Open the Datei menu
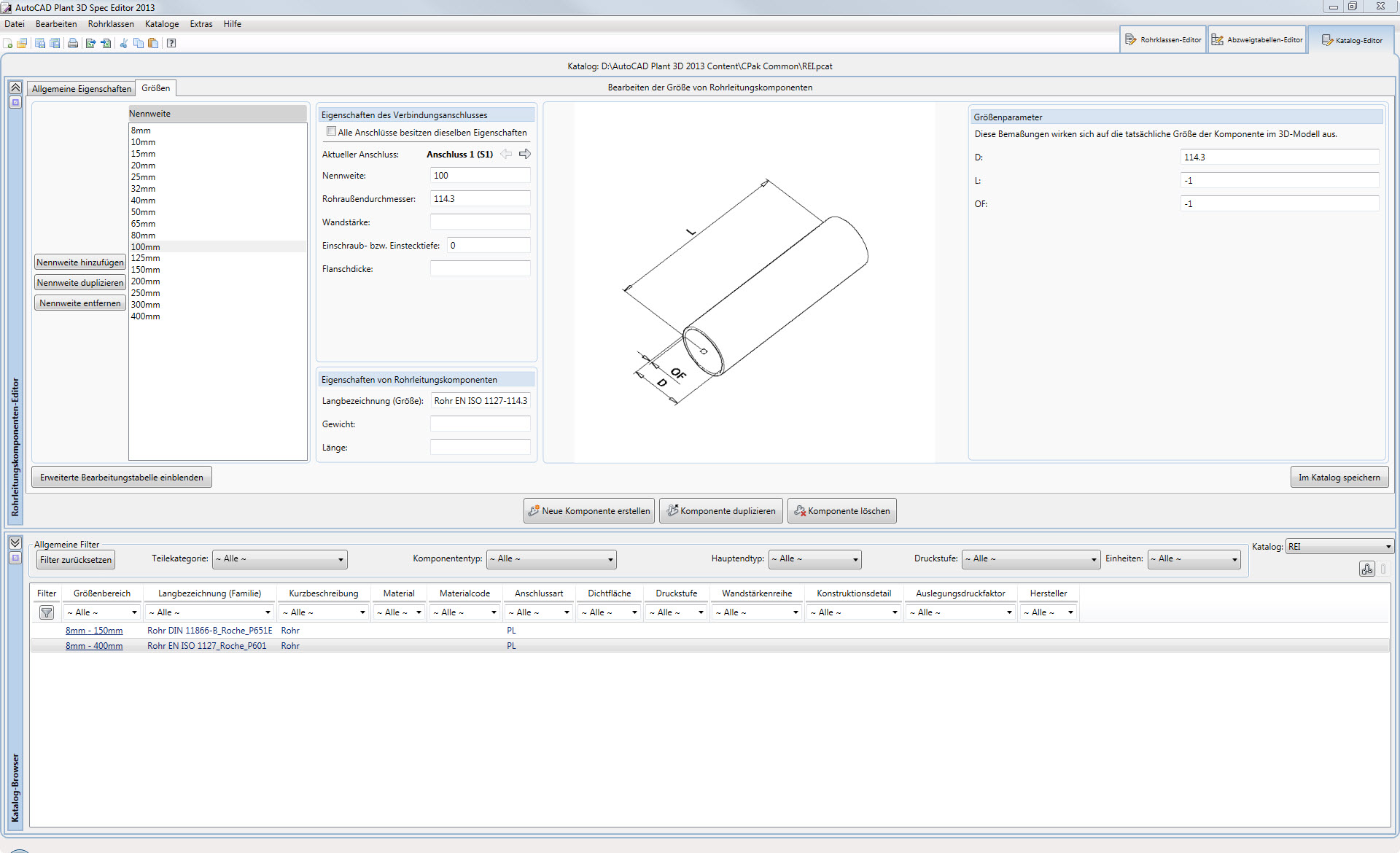Image resolution: width=1400 pixels, height=853 pixels. coord(15,24)
